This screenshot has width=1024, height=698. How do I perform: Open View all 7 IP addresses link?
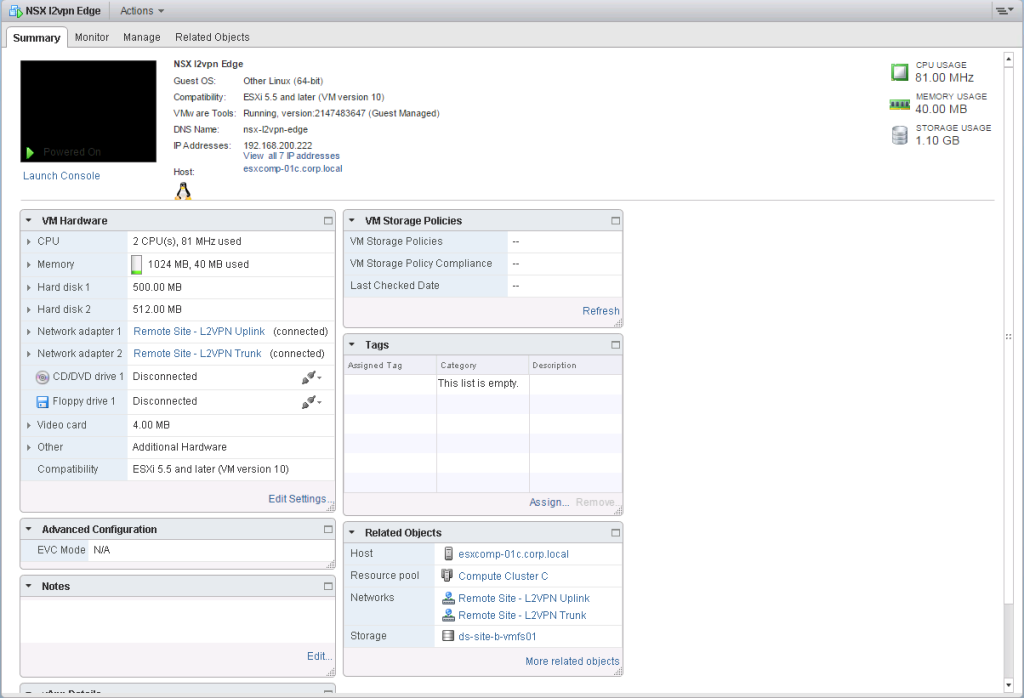click(x=291, y=156)
